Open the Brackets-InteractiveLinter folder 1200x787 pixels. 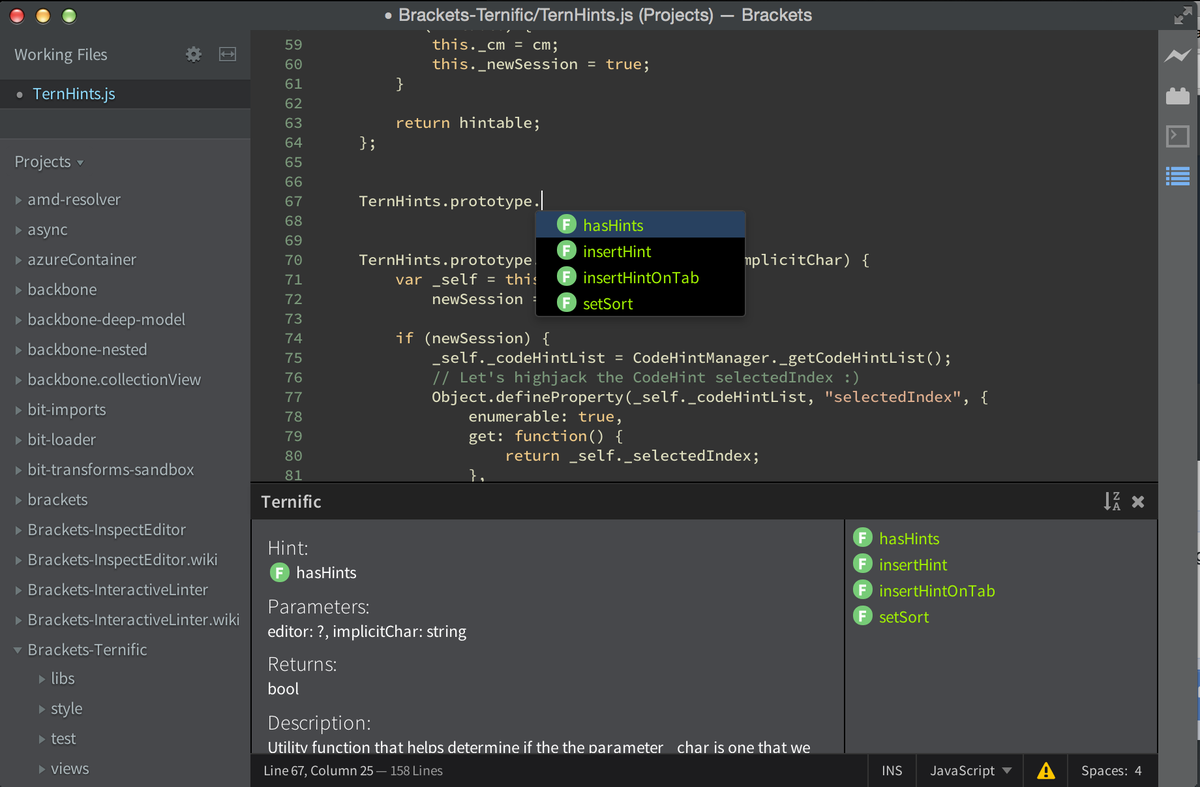[118, 590]
